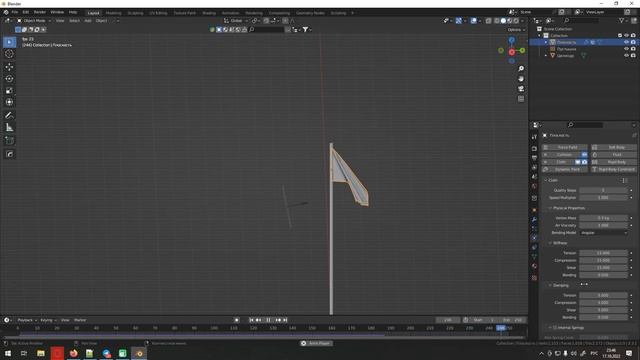Switch to the Modeling workspace tab
The image size is (640, 360).
pos(113,13)
